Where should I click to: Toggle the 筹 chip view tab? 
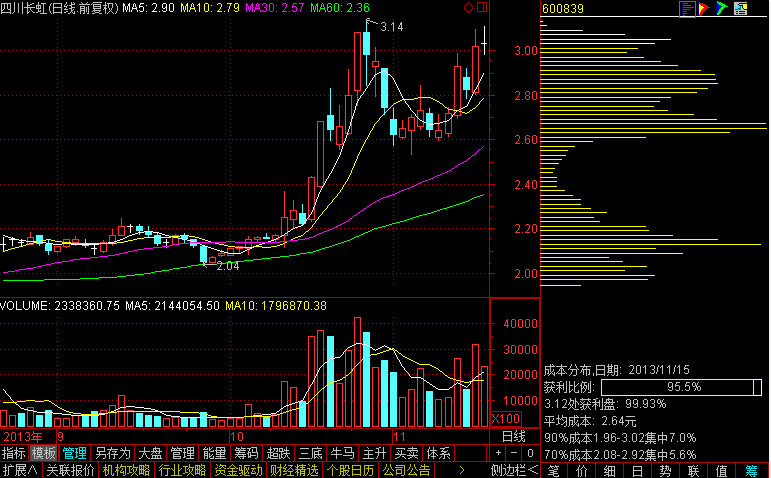(x=751, y=470)
